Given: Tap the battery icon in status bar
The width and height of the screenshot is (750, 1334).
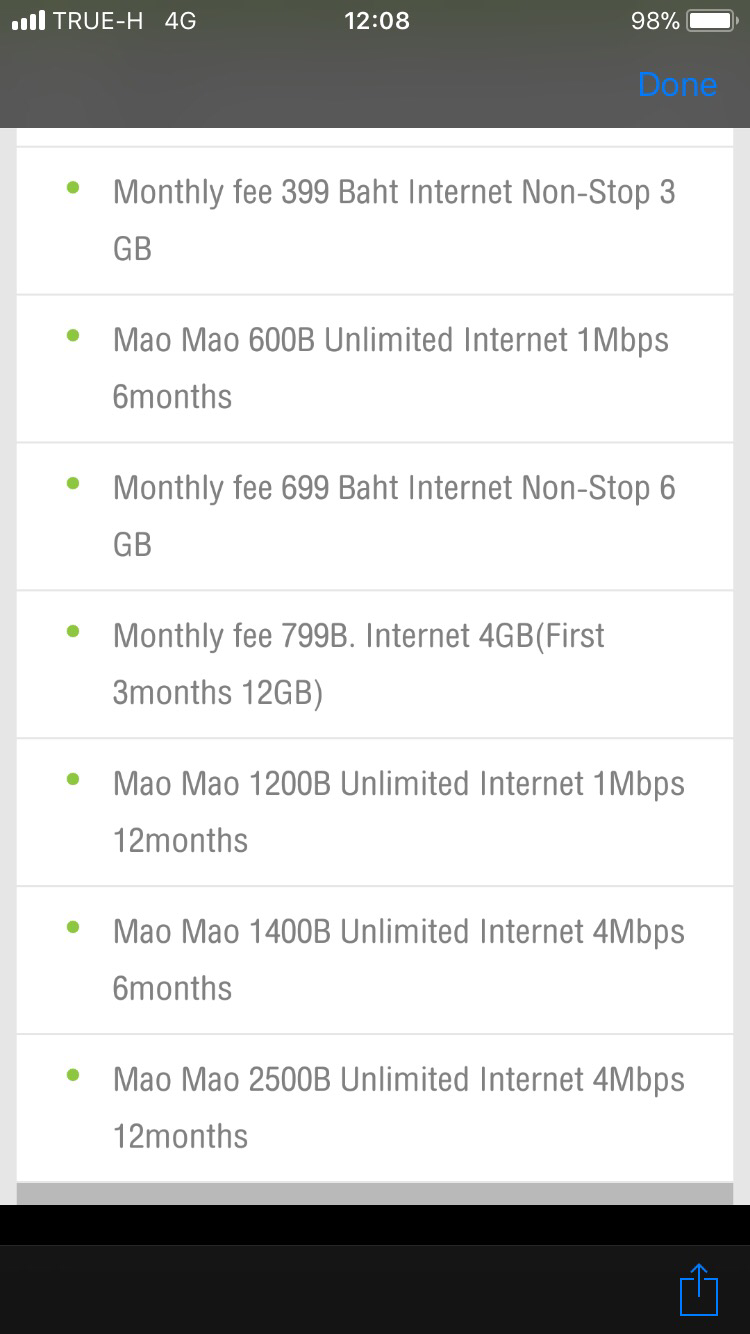Looking at the screenshot, I should click(x=711, y=21).
